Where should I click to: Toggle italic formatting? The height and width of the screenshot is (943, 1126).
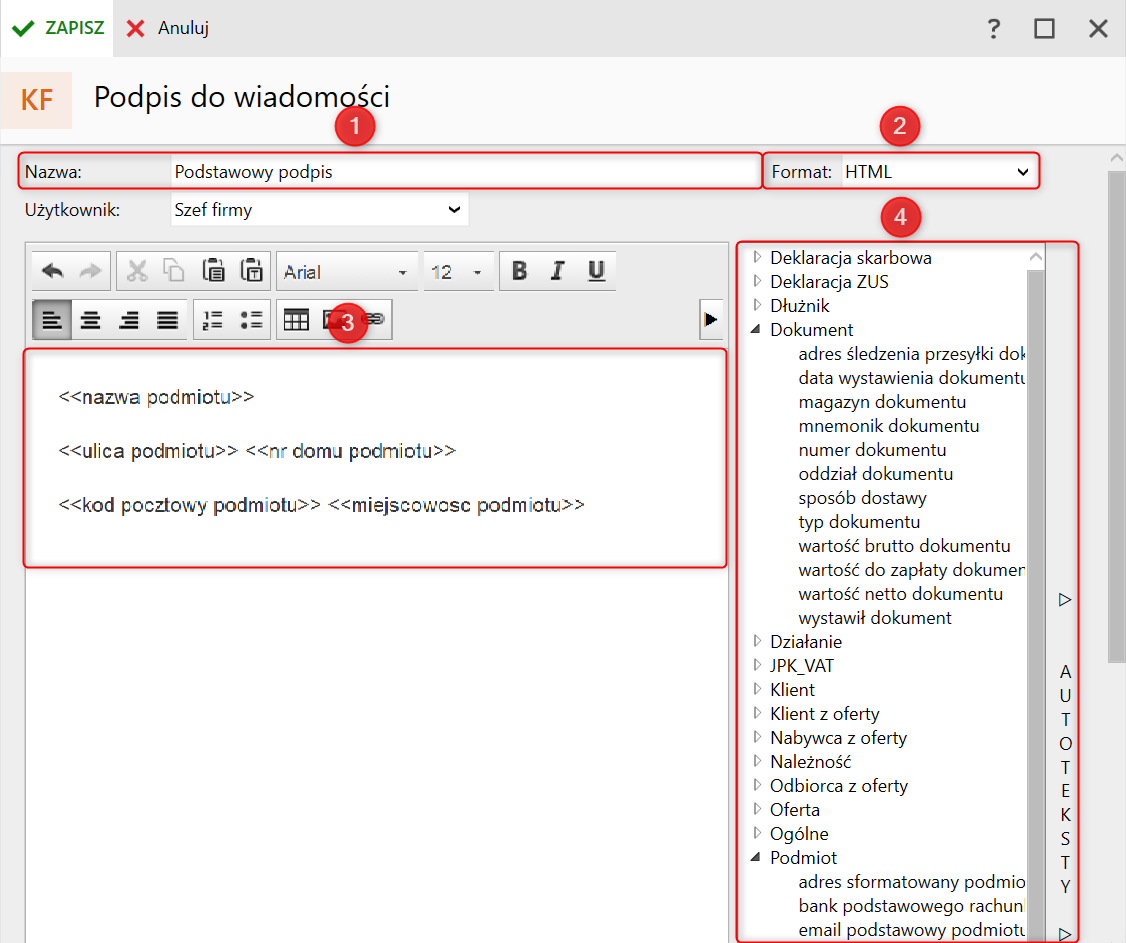tap(557, 271)
